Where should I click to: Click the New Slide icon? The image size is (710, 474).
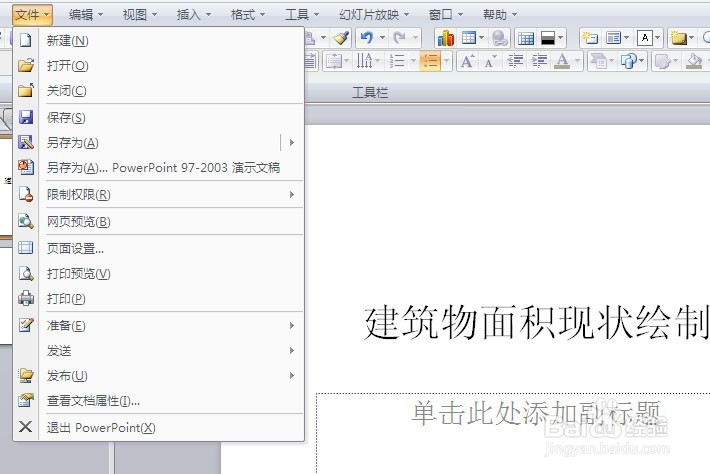pyautogui.click(x=590, y=38)
